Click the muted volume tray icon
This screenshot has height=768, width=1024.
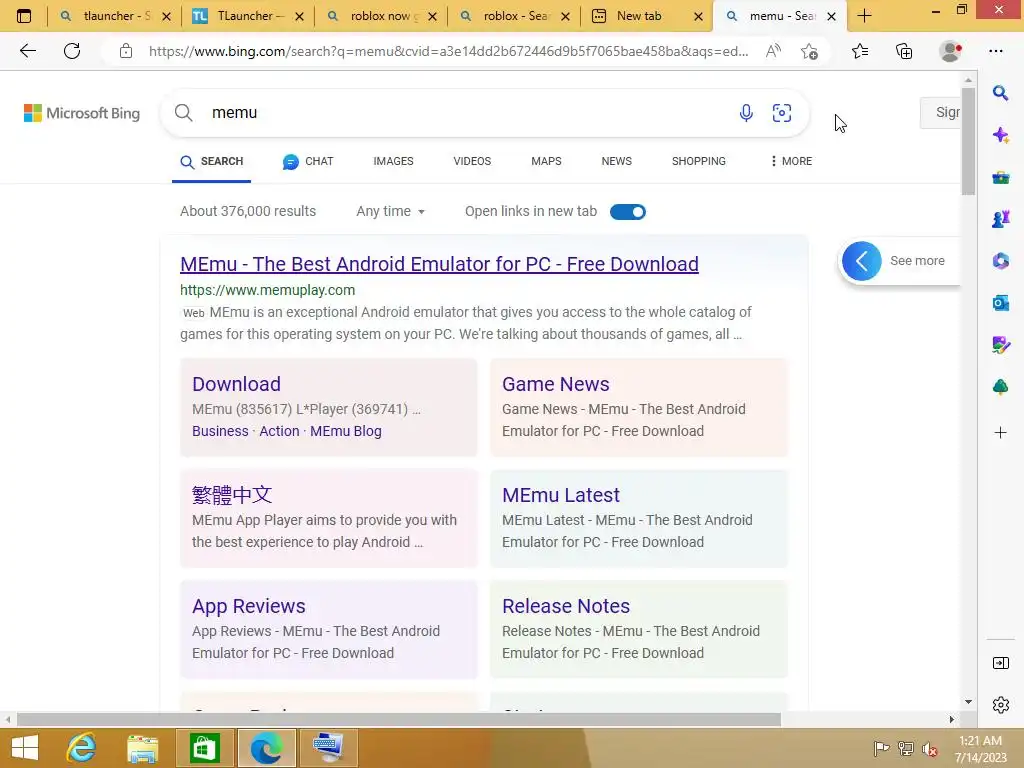pos(929,749)
